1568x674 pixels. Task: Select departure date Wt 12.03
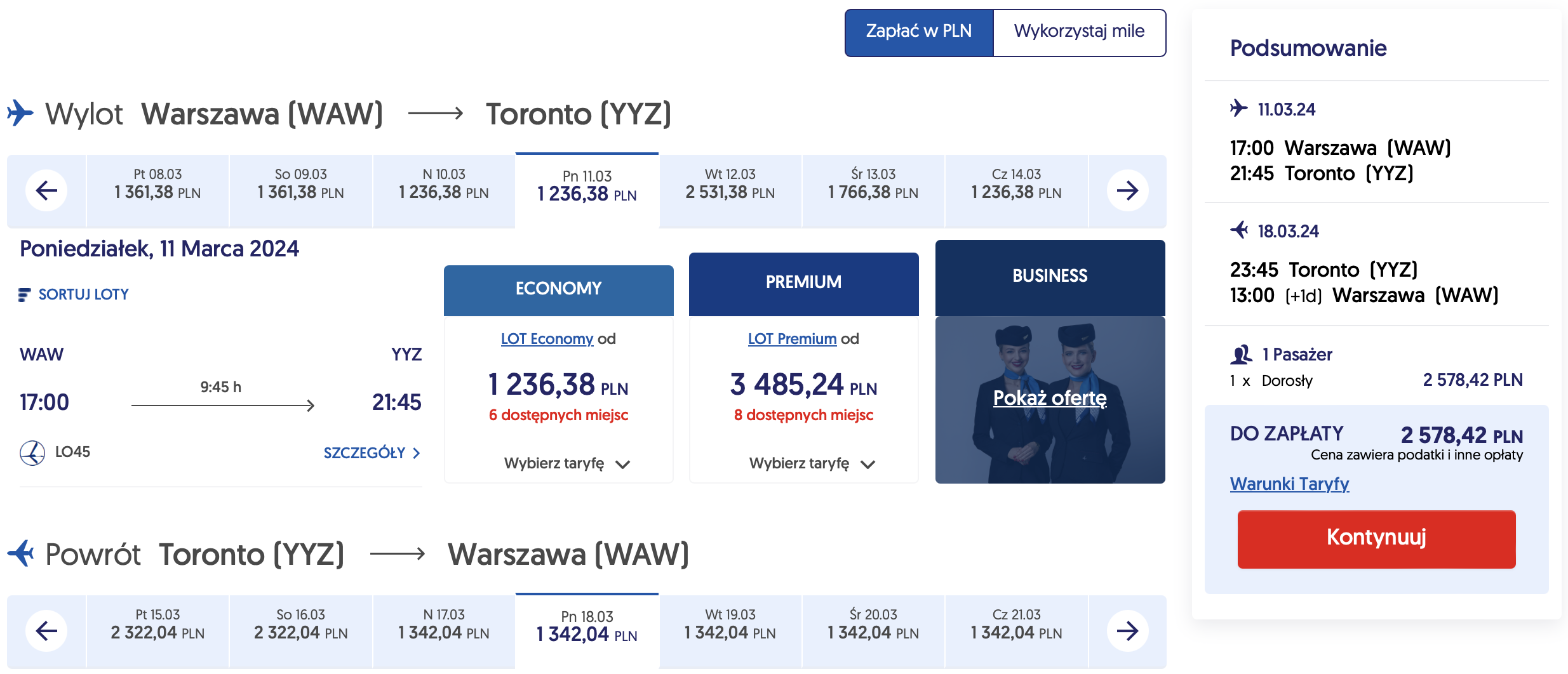click(x=730, y=184)
